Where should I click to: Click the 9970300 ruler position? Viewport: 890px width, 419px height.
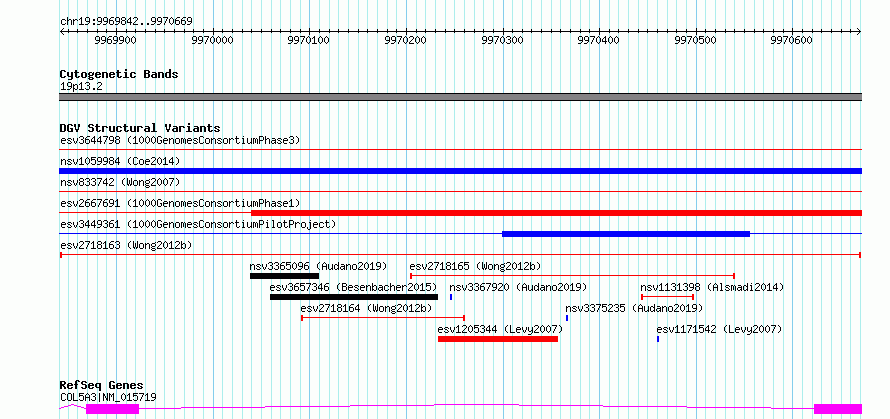(502, 40)
